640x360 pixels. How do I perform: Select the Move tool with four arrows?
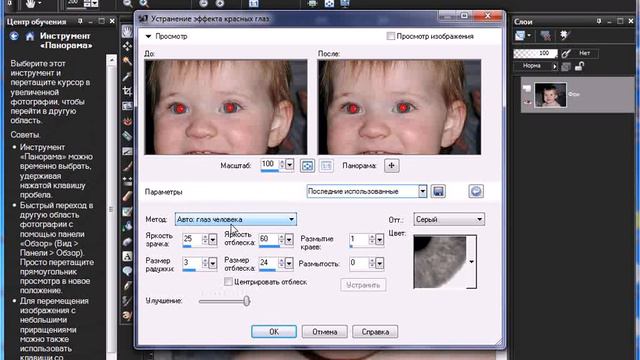[127, 46]
